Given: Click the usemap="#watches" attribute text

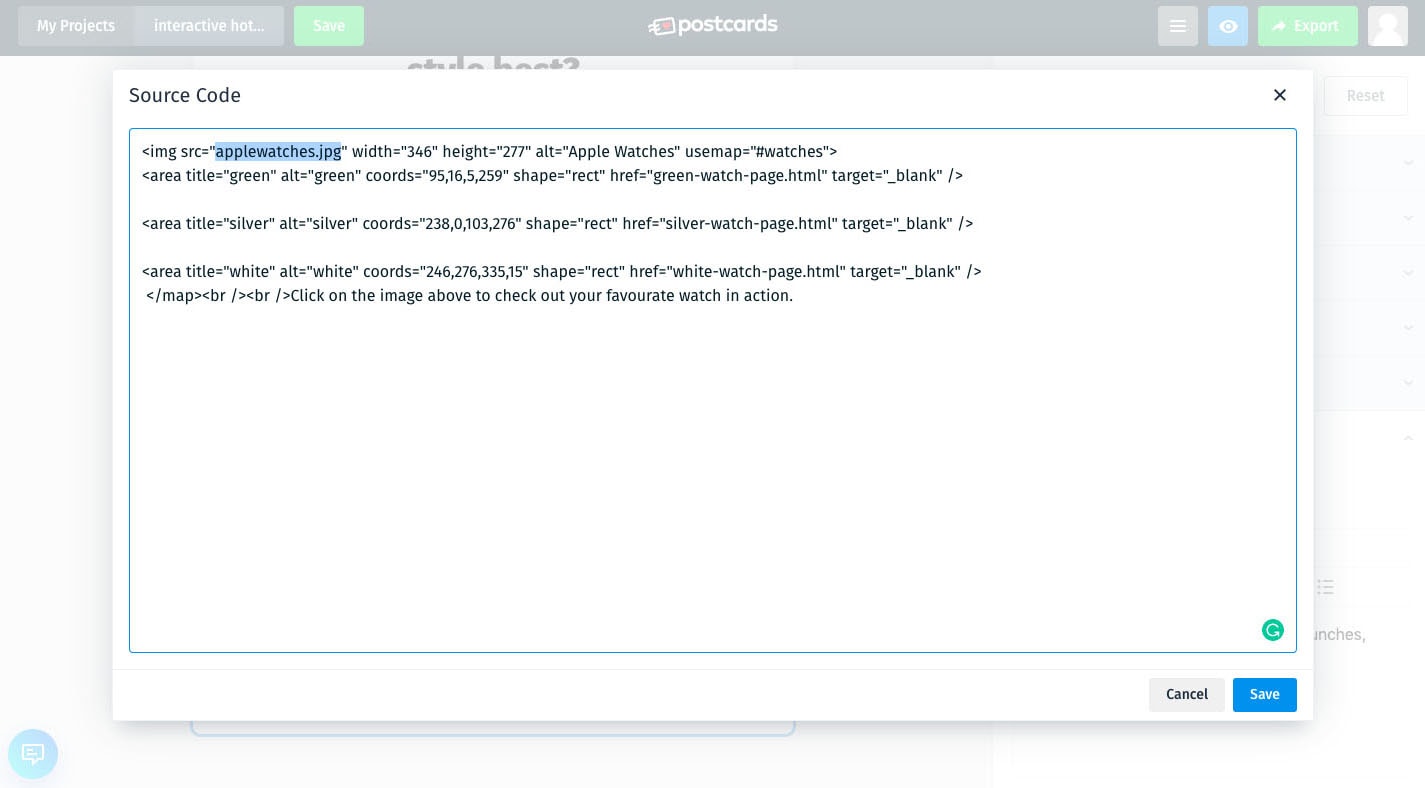Looking at the screenshot, I should click(756, 152).
